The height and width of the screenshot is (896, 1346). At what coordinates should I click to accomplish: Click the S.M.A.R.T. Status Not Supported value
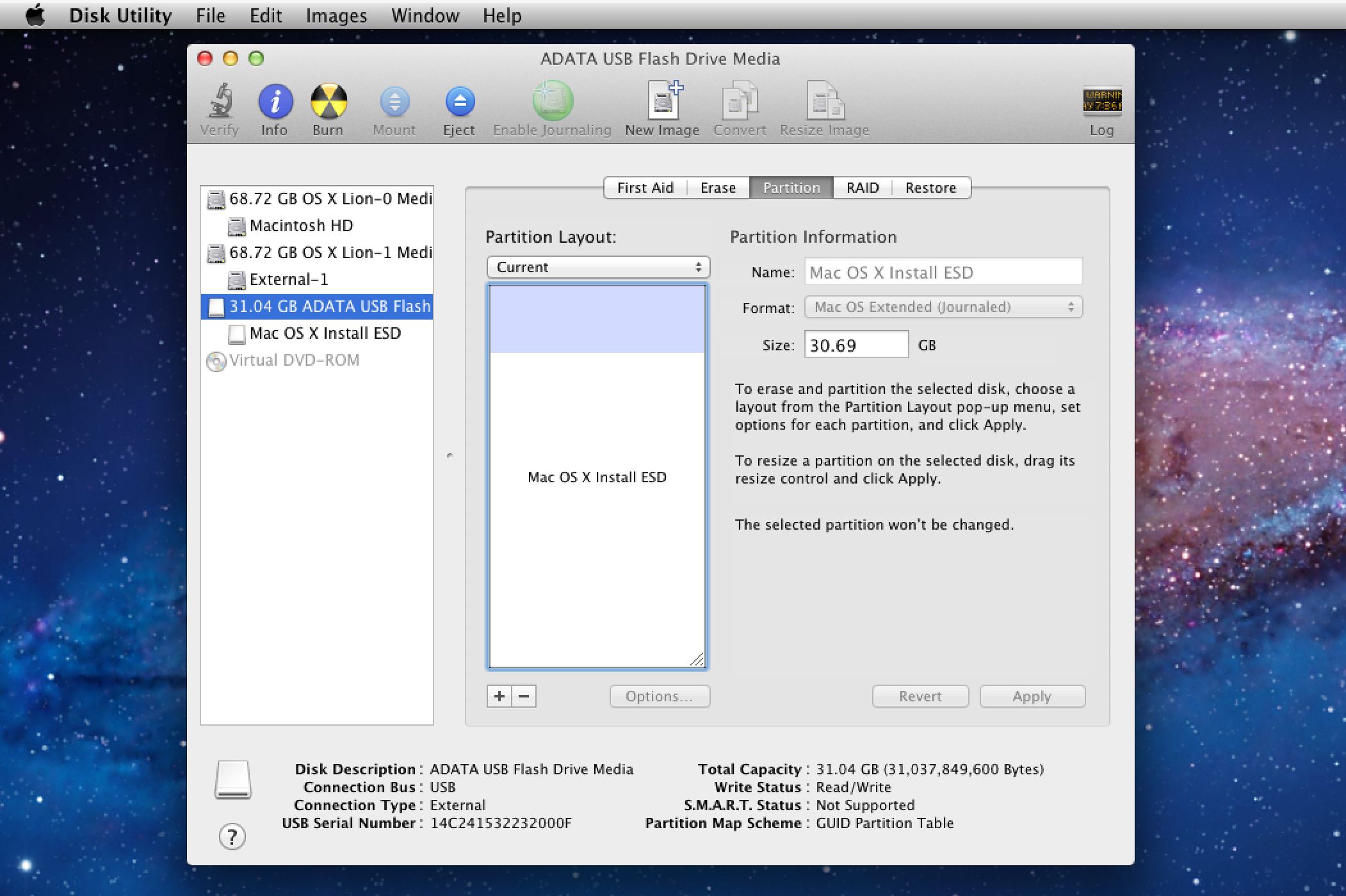[865, 805]
